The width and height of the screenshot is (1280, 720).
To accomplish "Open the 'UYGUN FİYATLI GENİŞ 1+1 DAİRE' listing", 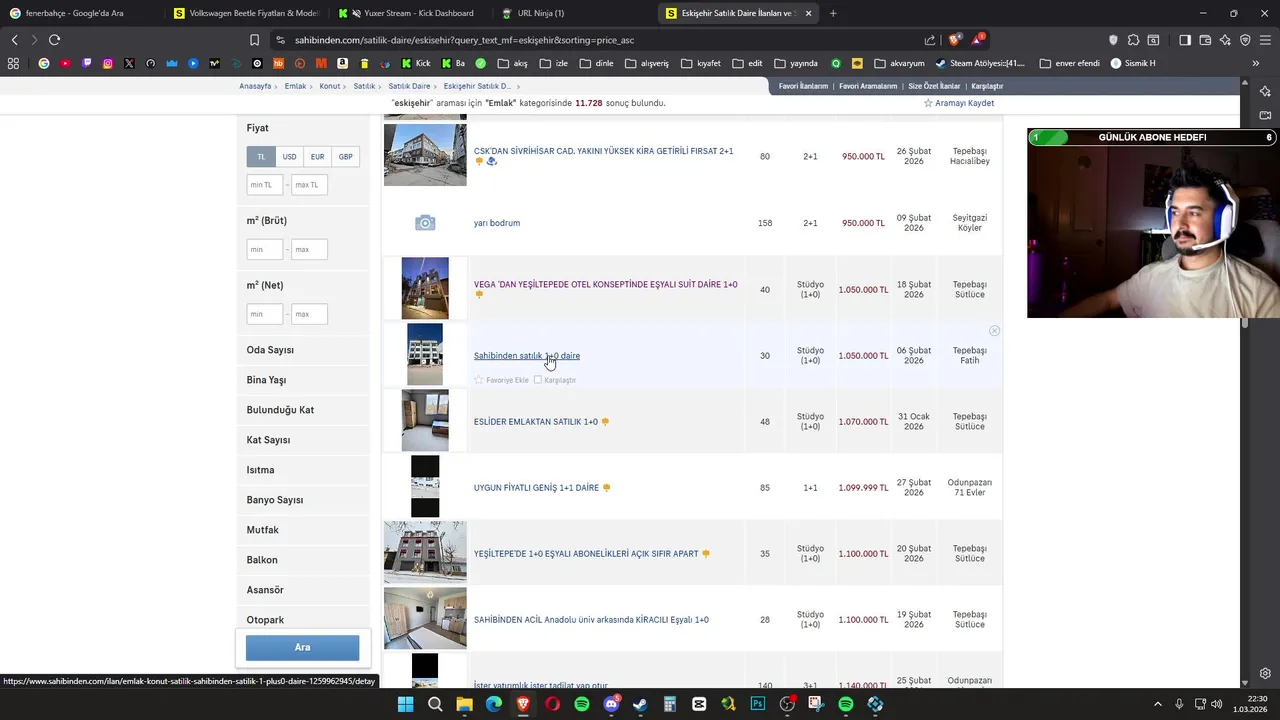I will [x=536, y=488].
